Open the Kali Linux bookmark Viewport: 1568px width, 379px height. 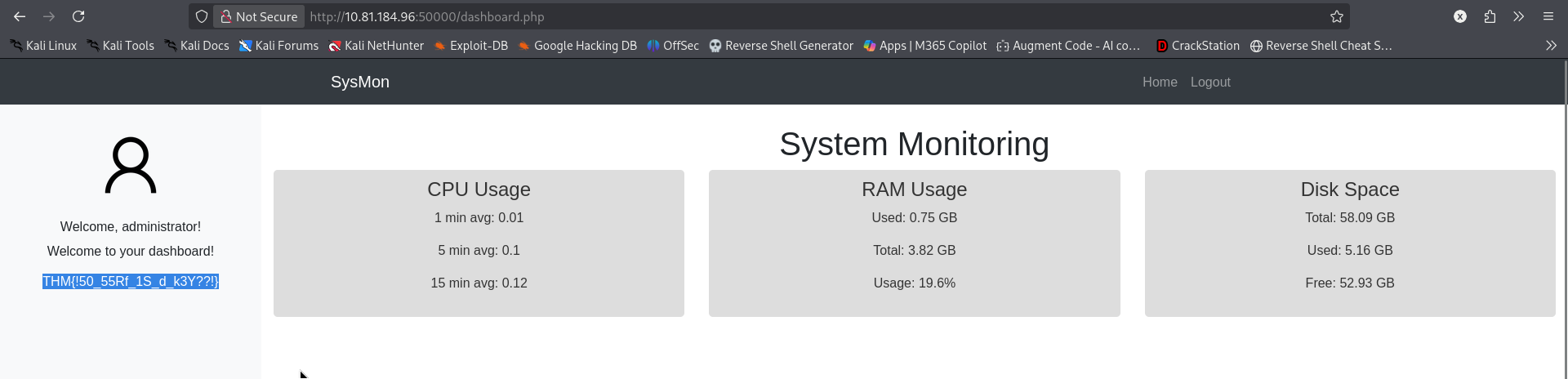[43, 46]
